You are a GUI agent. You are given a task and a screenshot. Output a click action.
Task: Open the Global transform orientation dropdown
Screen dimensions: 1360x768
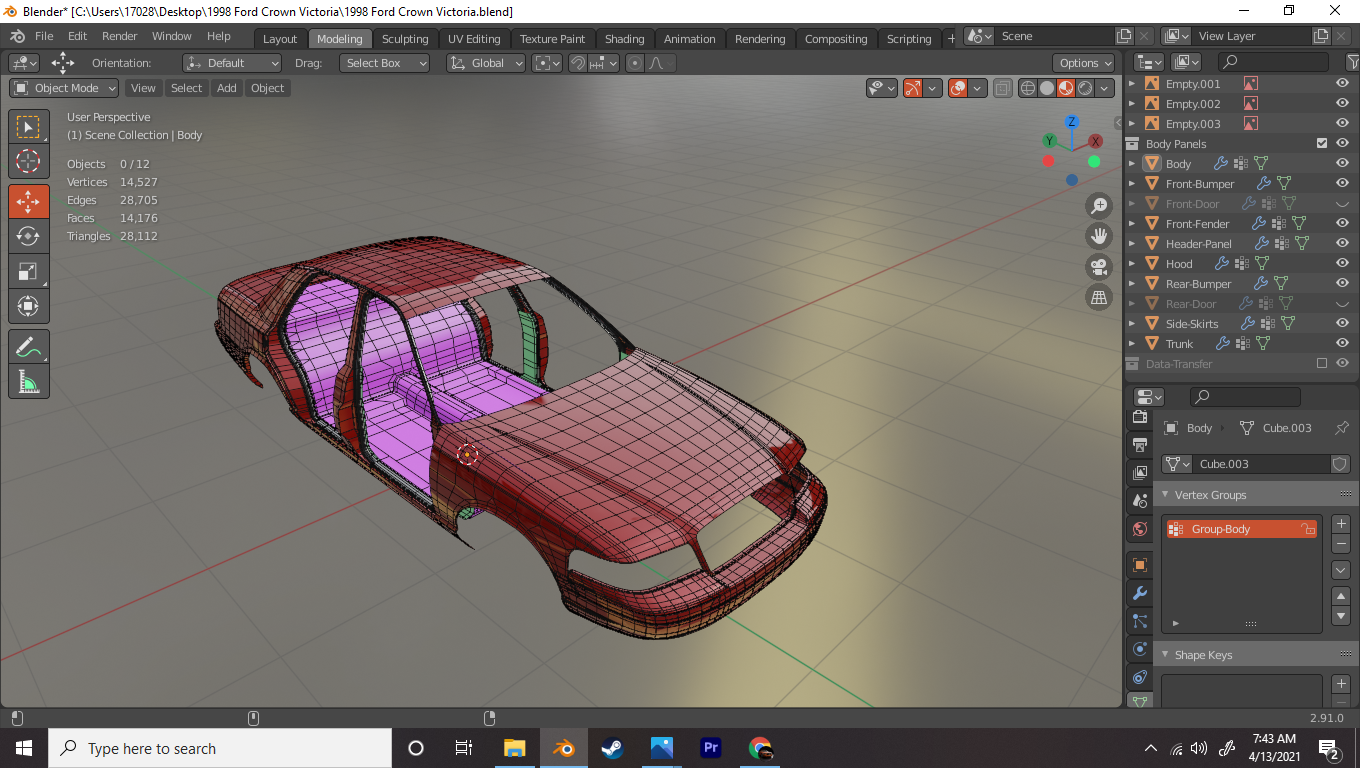(x=486, y=63)
